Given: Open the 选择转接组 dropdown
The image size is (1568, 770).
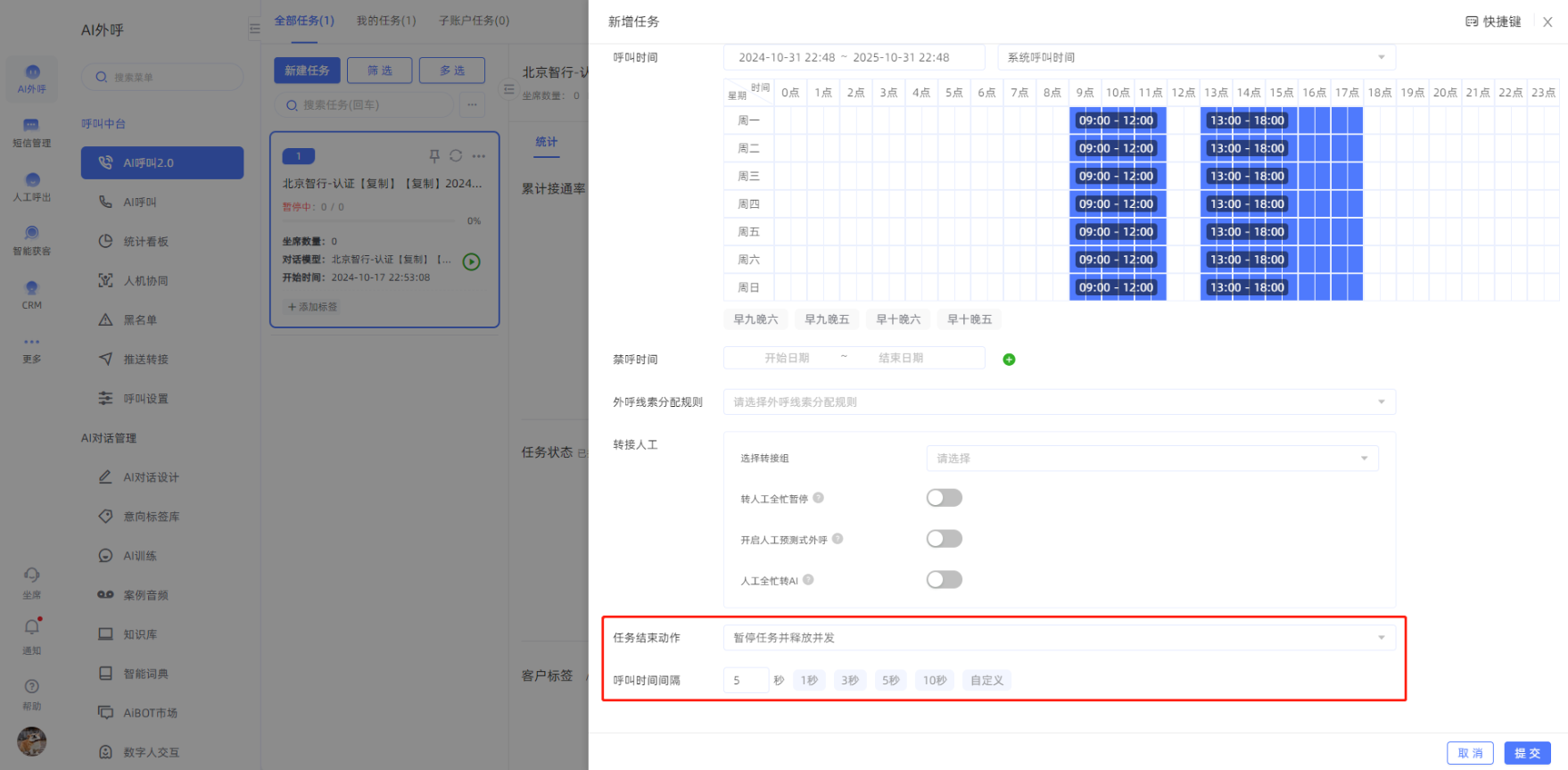Looking at the screenshot, I should (x=1151, y=459).
